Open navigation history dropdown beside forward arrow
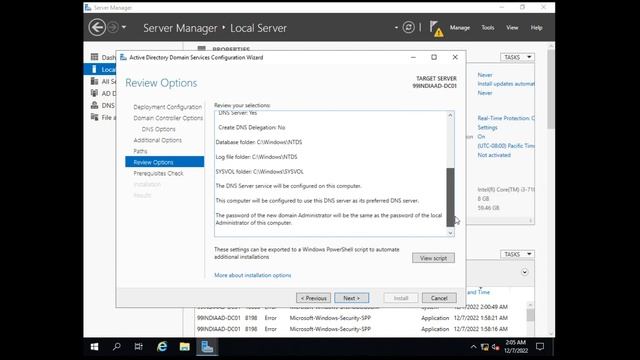 pyautogui.click(x=124, y=27)
